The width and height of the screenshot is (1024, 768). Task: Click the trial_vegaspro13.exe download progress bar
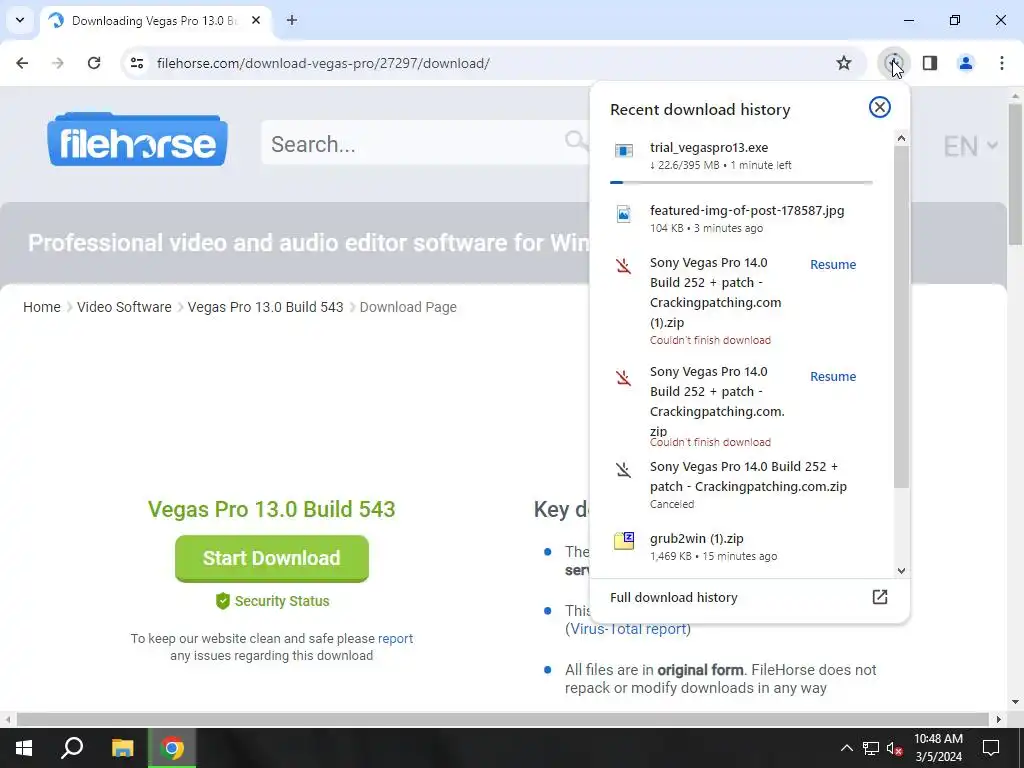click(x=741, y=183)
